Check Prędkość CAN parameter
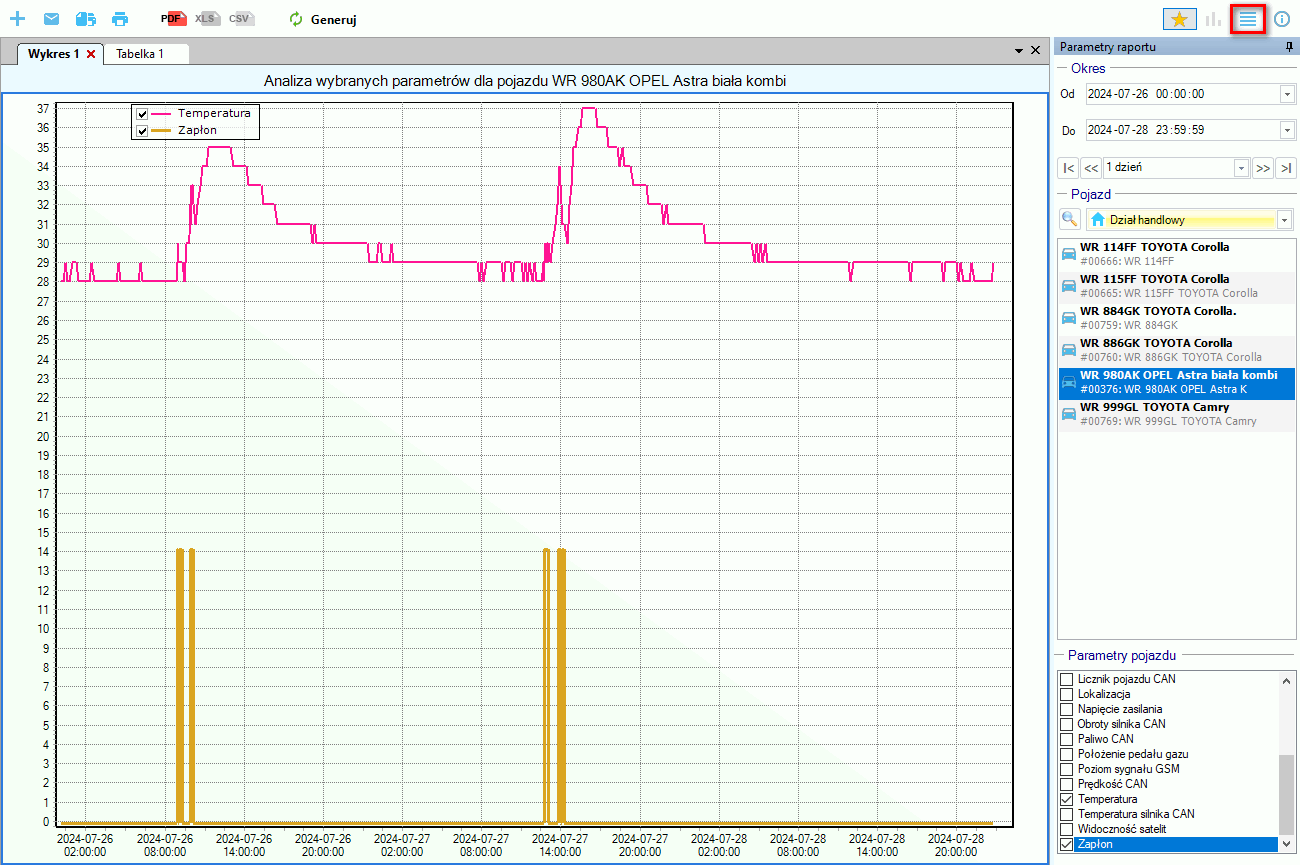 [1066, 784]
